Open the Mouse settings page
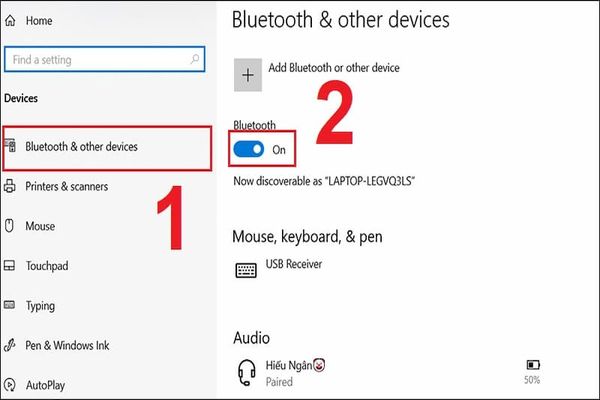 40,226
